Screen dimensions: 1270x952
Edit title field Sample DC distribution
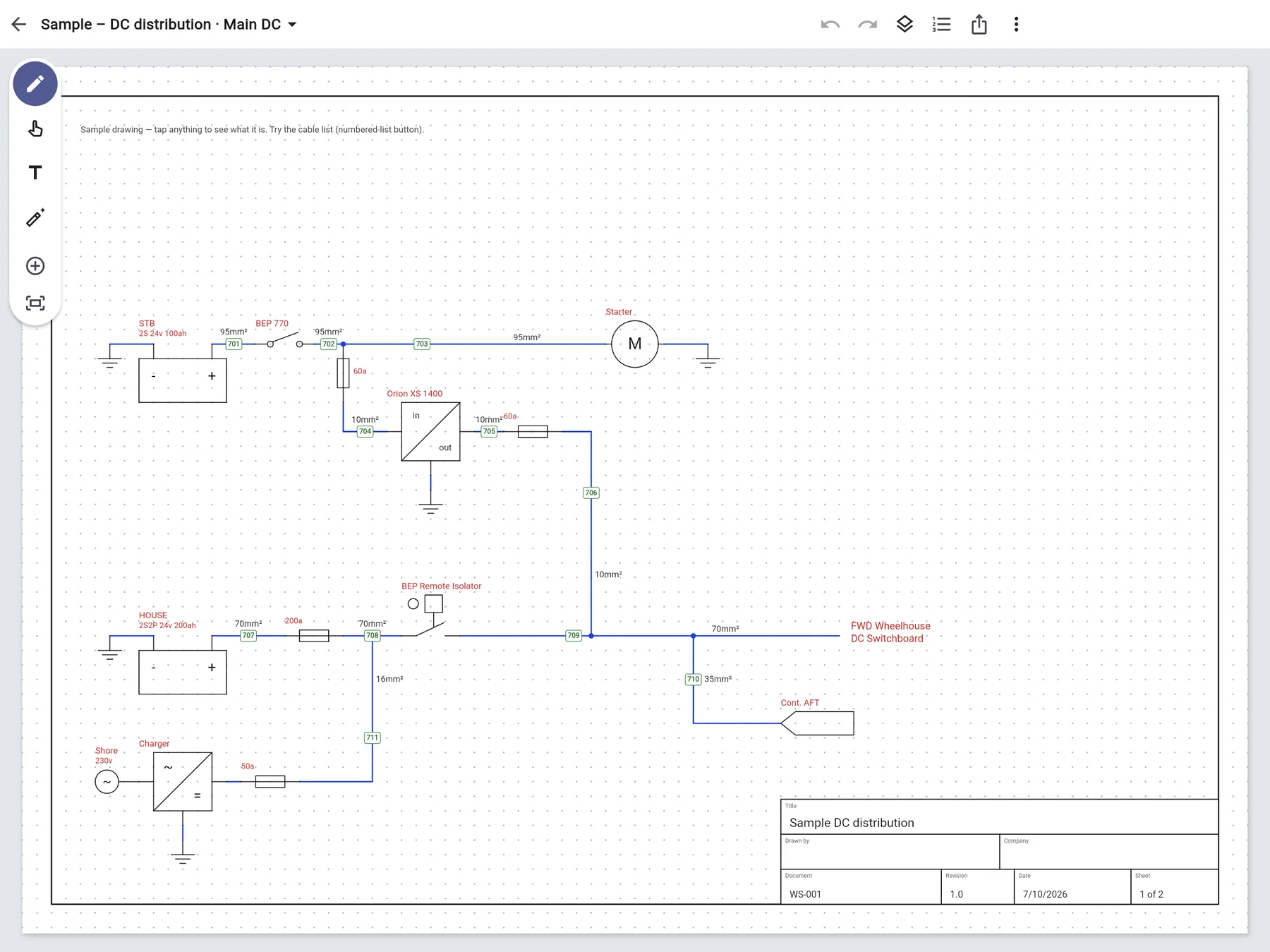(999, 817)
